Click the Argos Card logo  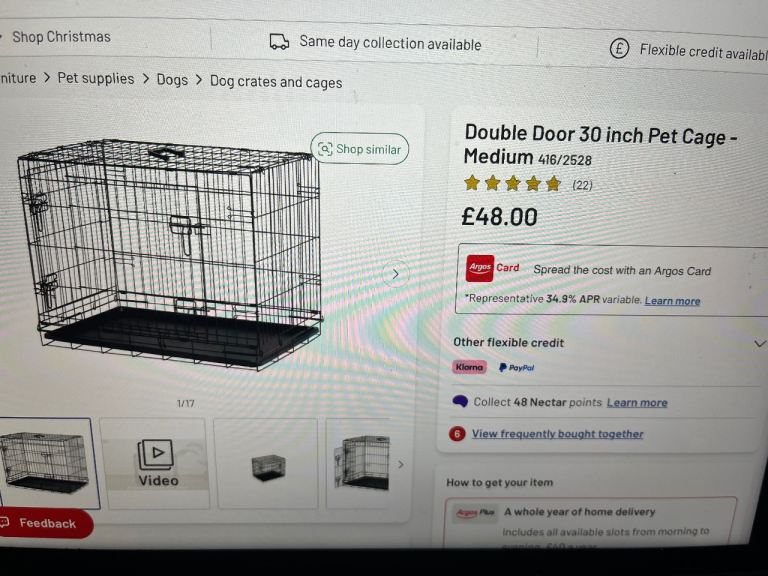[x=480, y=268]
